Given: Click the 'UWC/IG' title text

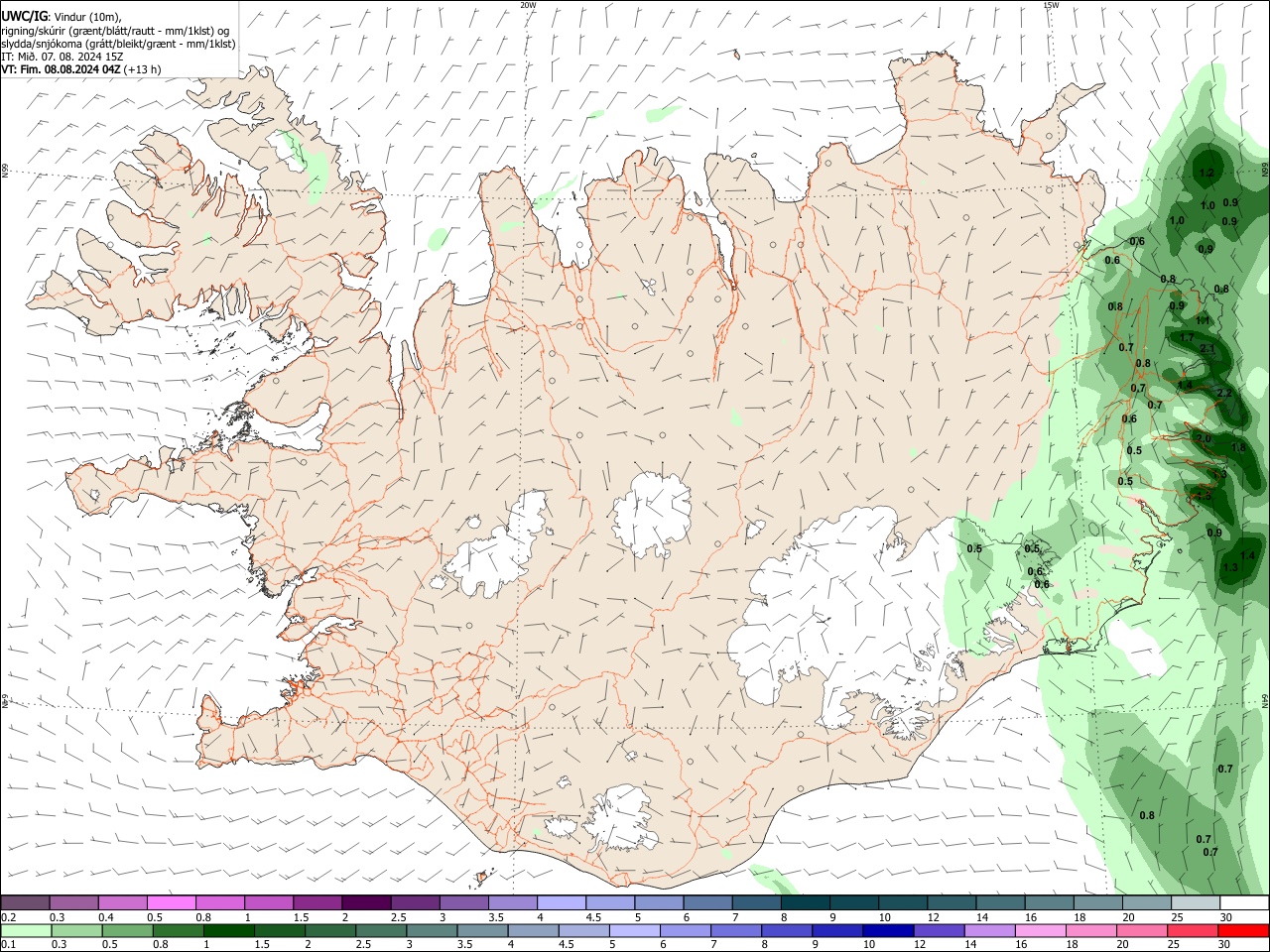Looking at the screenshot, I should (24, 16).
